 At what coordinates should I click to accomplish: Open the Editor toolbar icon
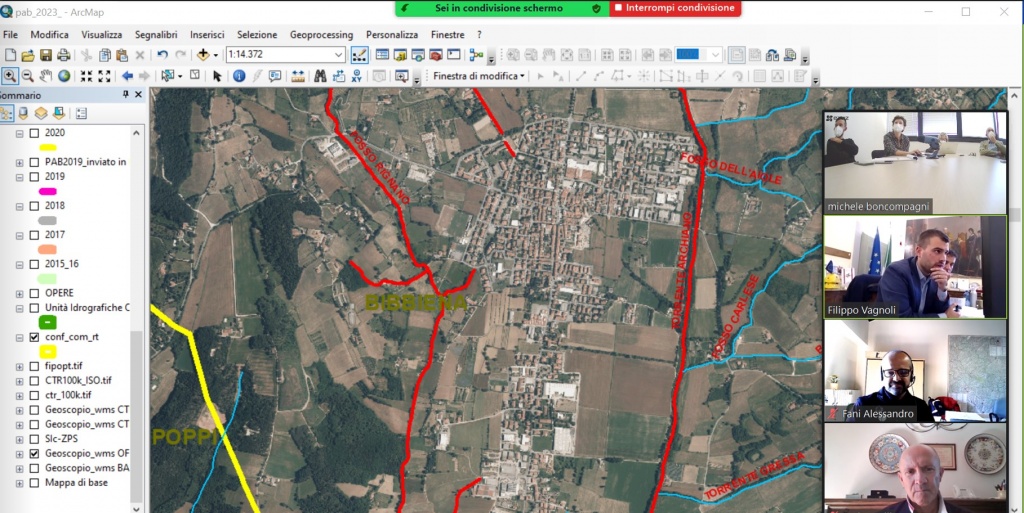pos(360,55)
